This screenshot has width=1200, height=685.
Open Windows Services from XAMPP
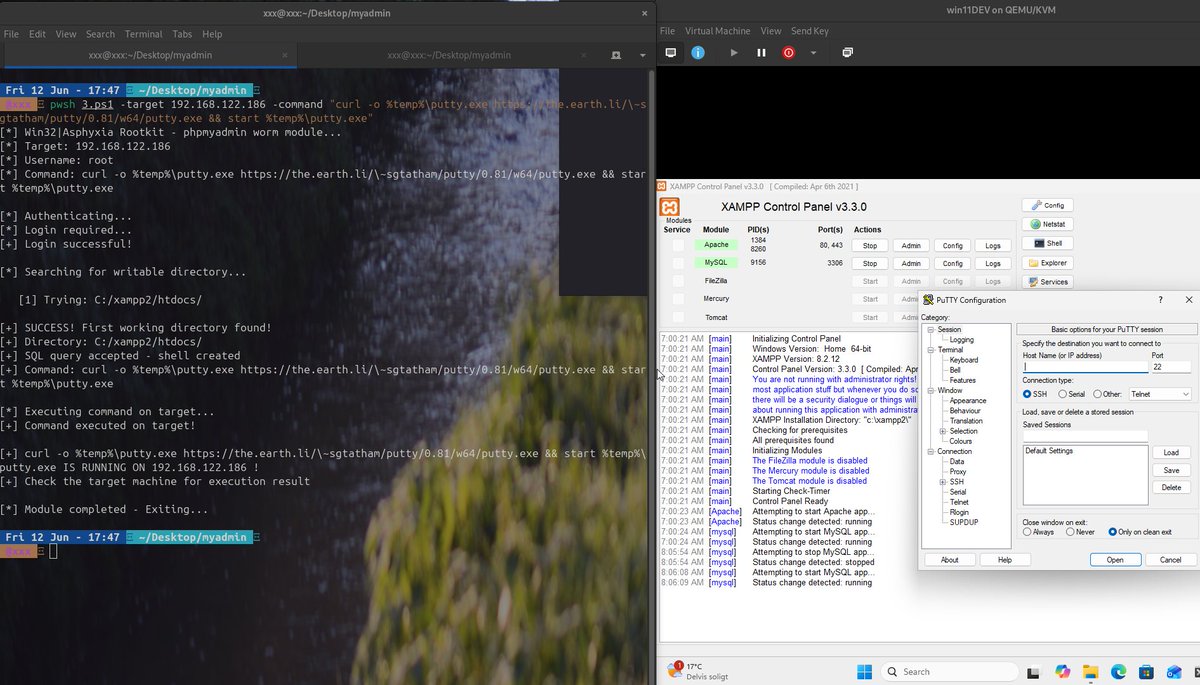tap(1047, 281)
